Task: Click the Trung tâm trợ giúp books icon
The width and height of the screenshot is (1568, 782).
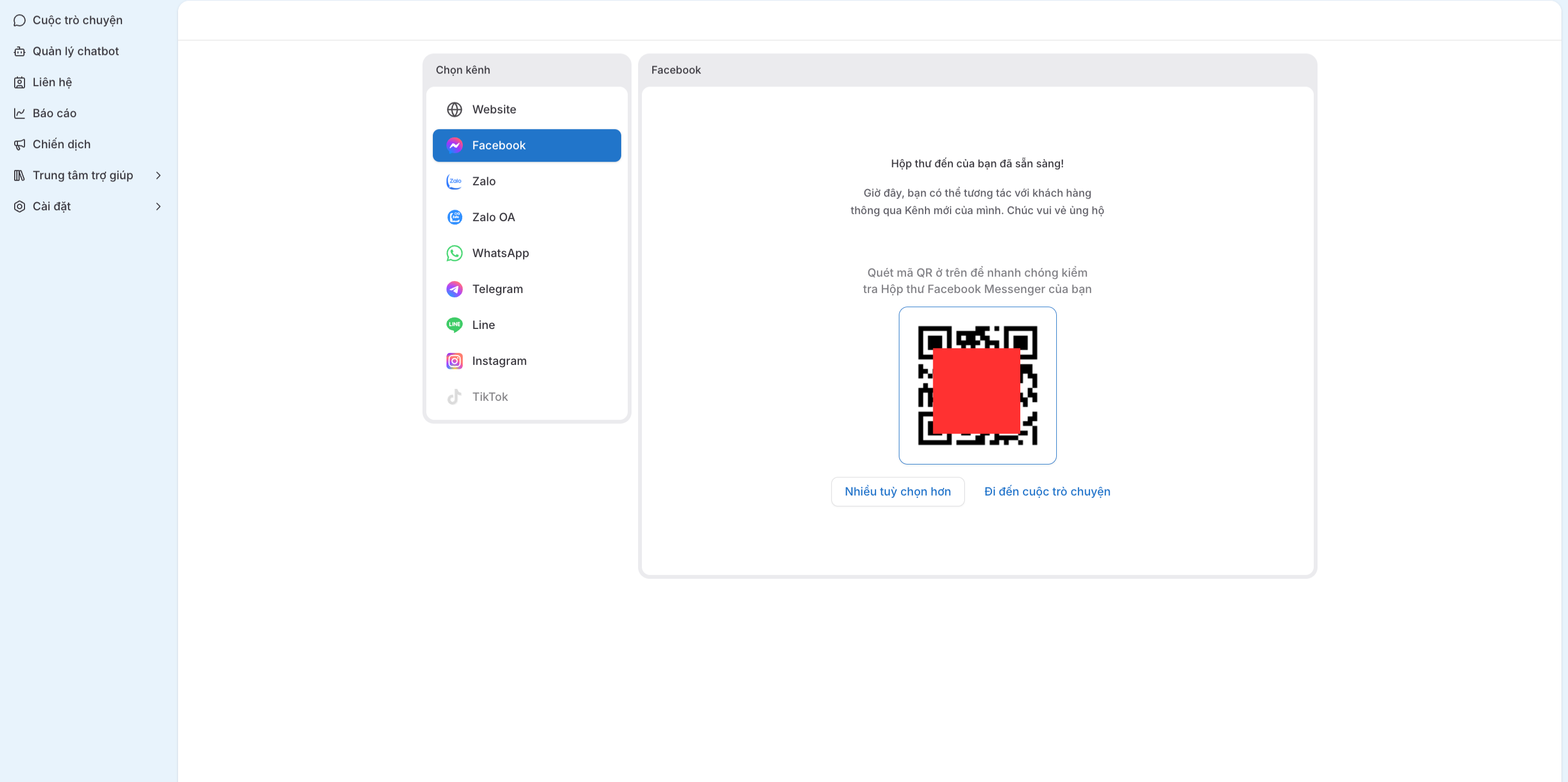Action: pos(20,176)
